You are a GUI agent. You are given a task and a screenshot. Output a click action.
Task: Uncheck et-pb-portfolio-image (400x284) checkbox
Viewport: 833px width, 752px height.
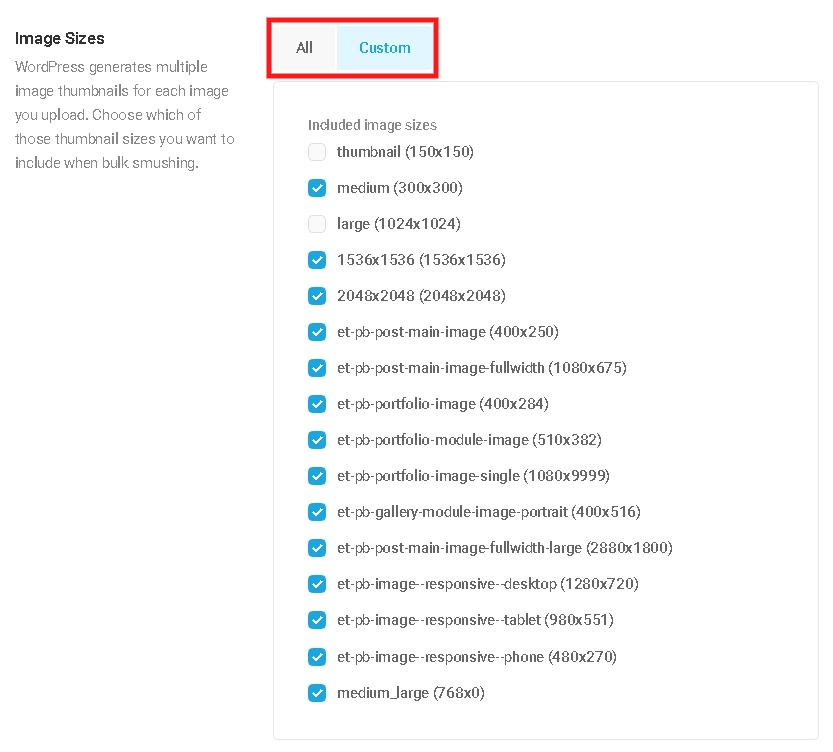click(317, 404)
